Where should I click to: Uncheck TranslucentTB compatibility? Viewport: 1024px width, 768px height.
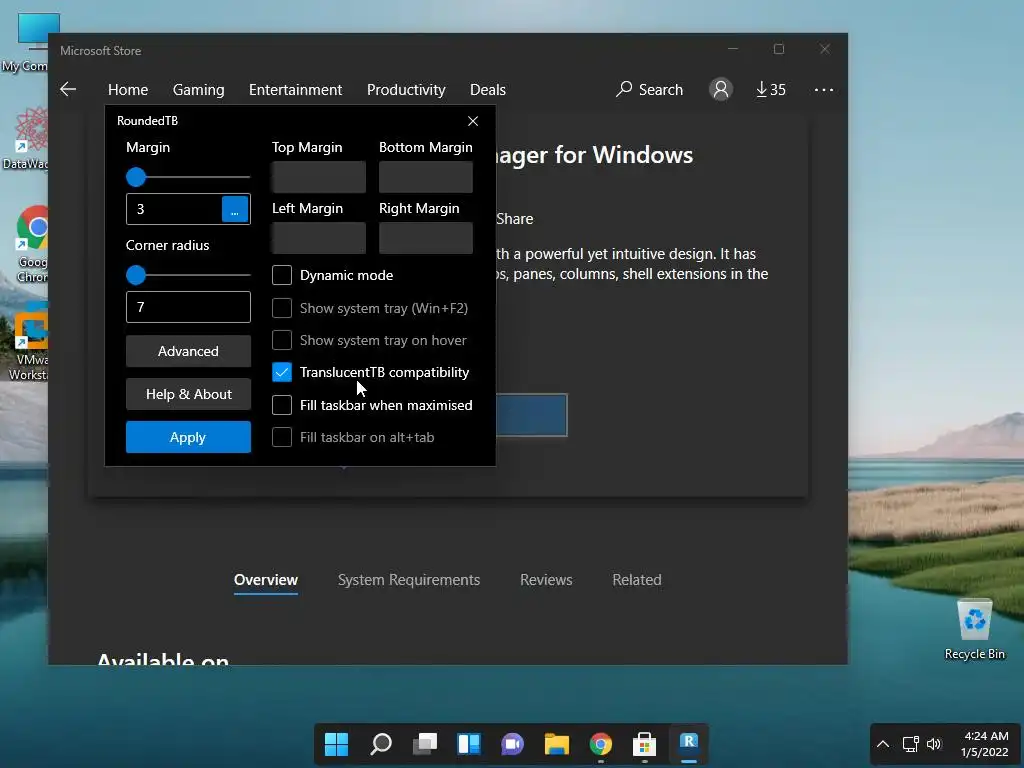point(281,372)
